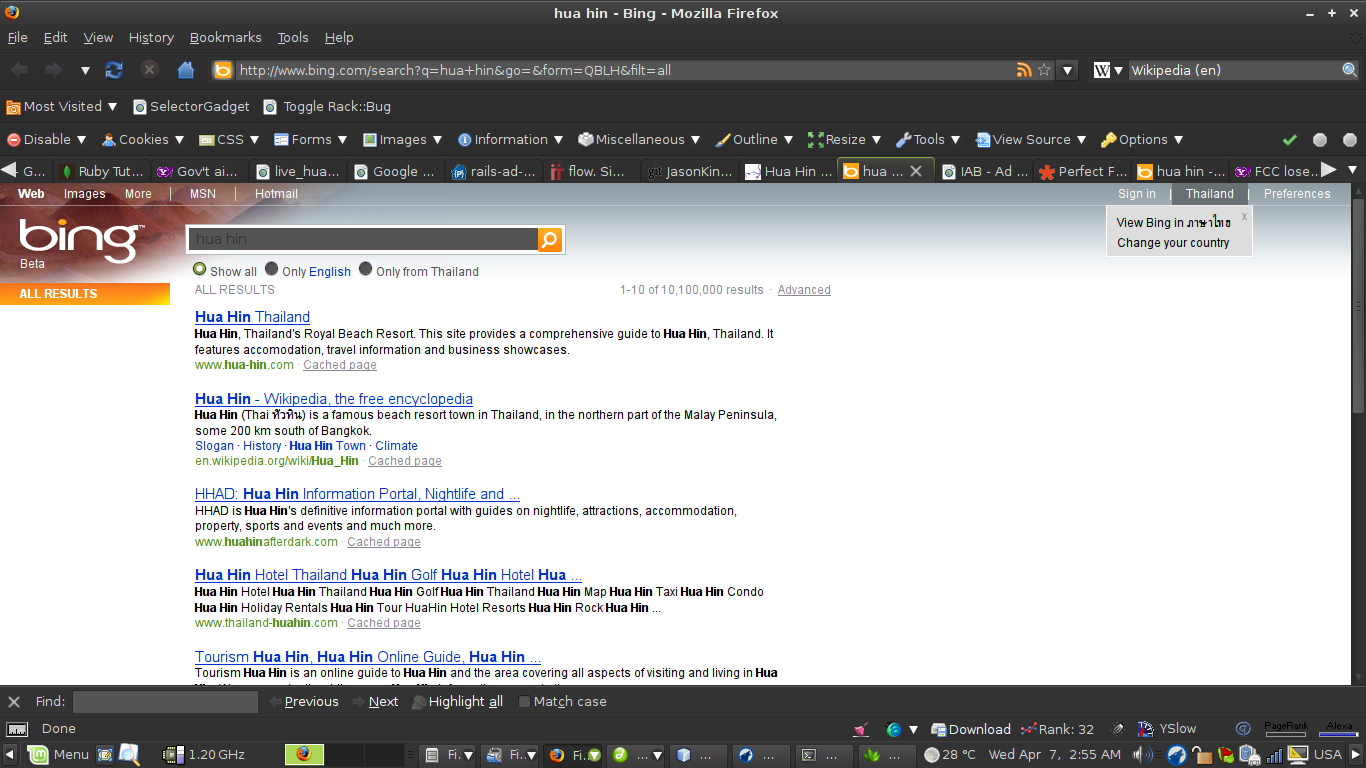Select the Show all radio button
The image size is (1366, 768).
click(x=200, y=269)
